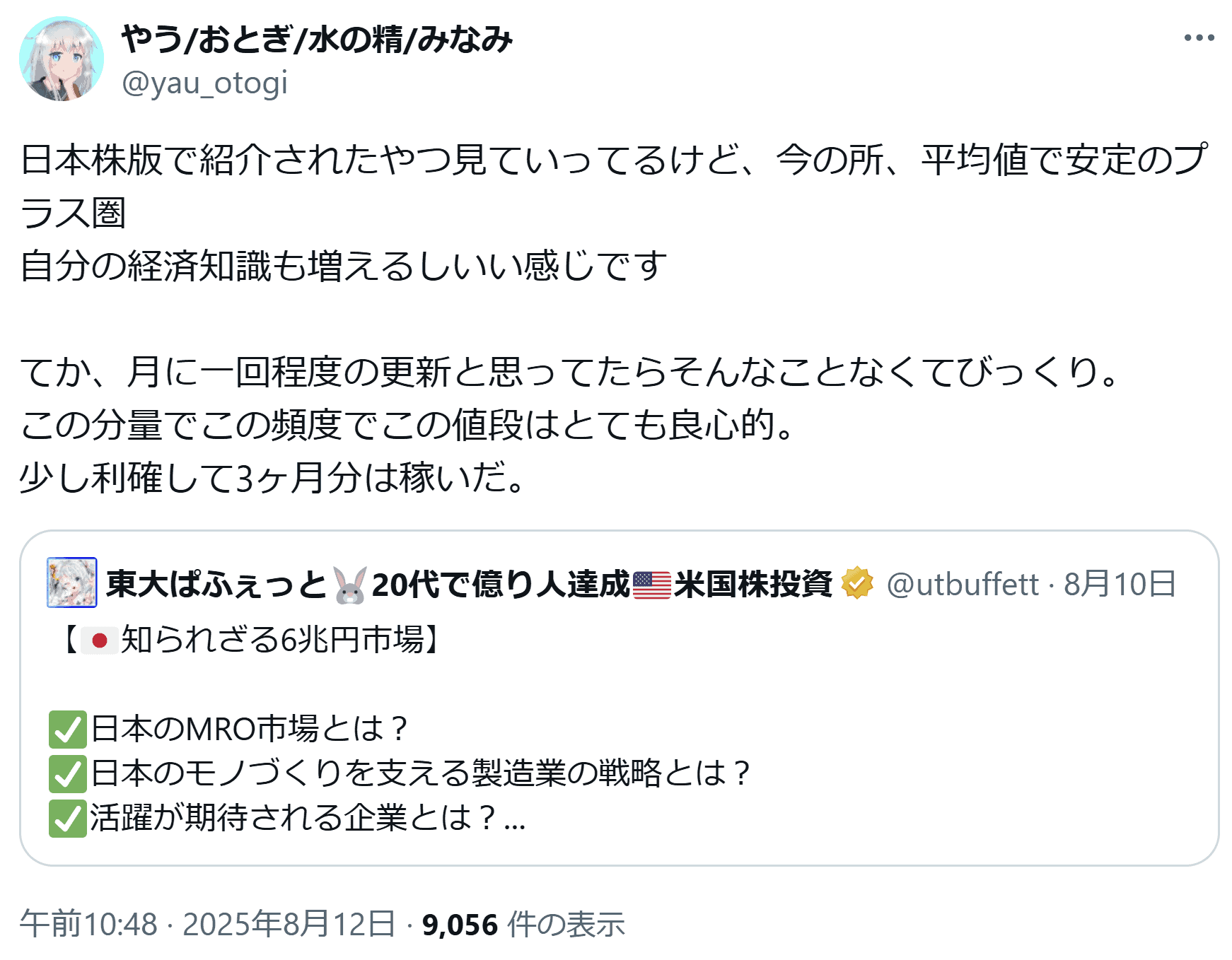
Task: Open the 知られざる6兆円市場 quoted headline
Action: pyautogui.click(x=271, y=640)
